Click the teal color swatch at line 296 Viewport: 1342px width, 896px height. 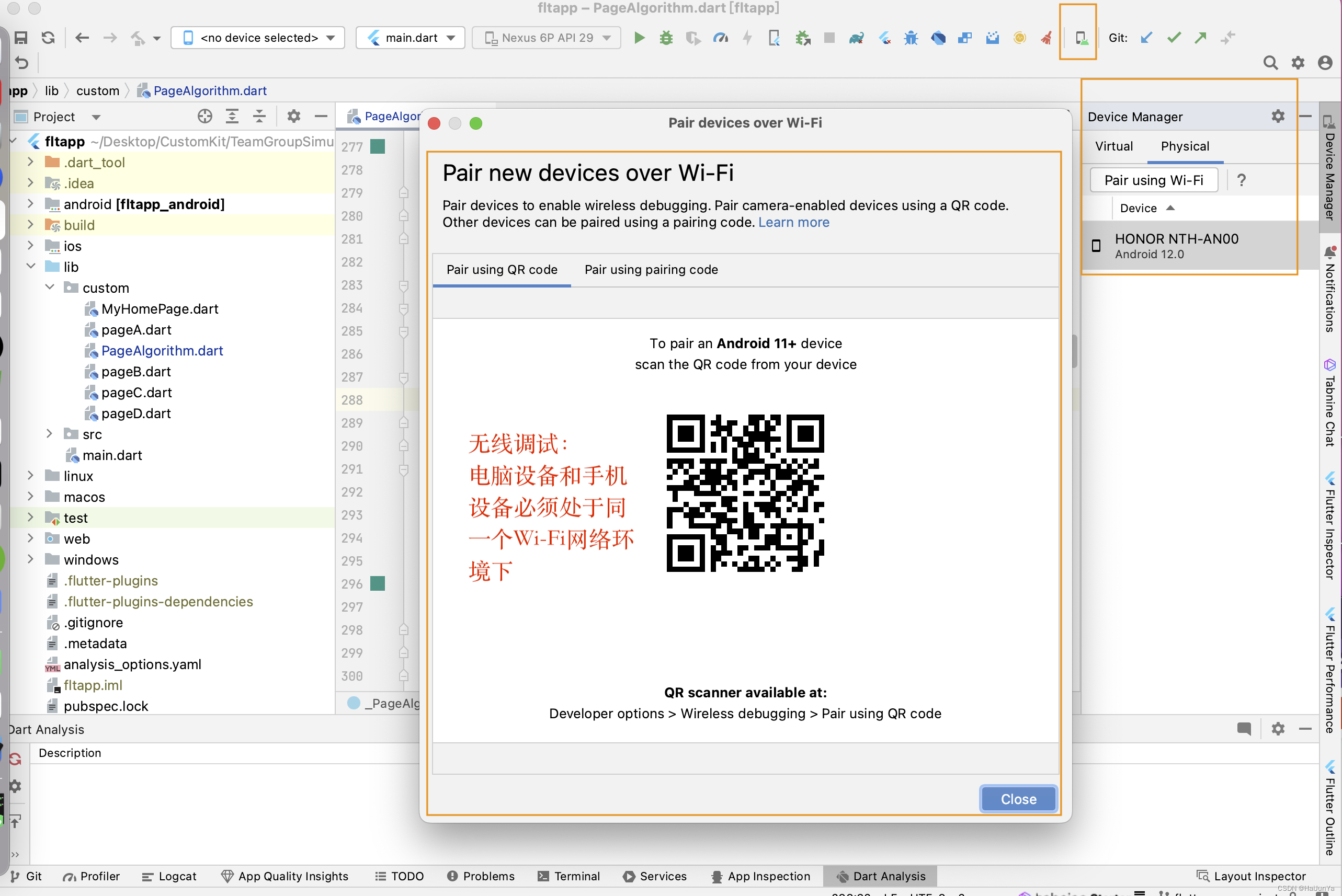(x=377, y=583)
